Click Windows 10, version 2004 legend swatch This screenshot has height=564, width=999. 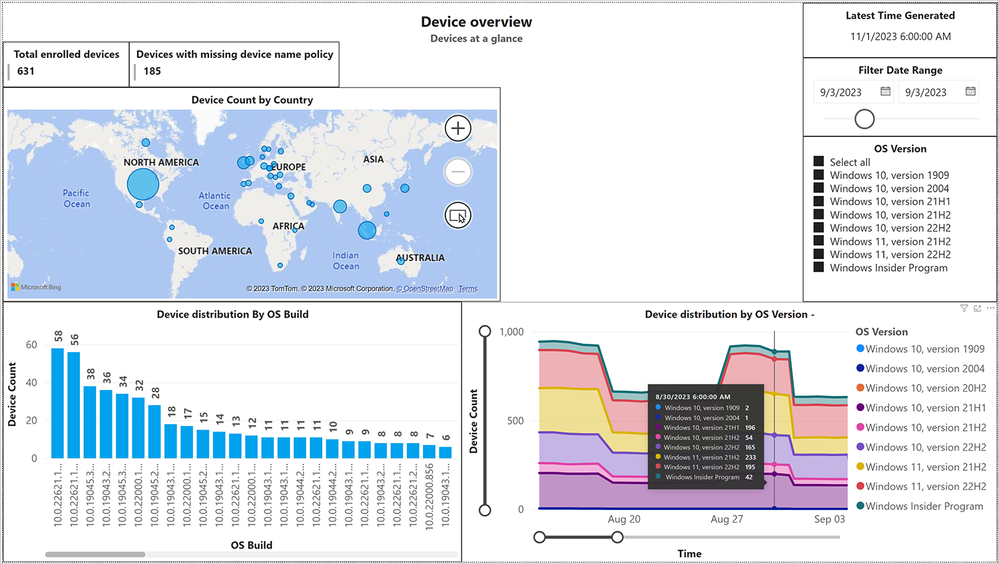860,368
